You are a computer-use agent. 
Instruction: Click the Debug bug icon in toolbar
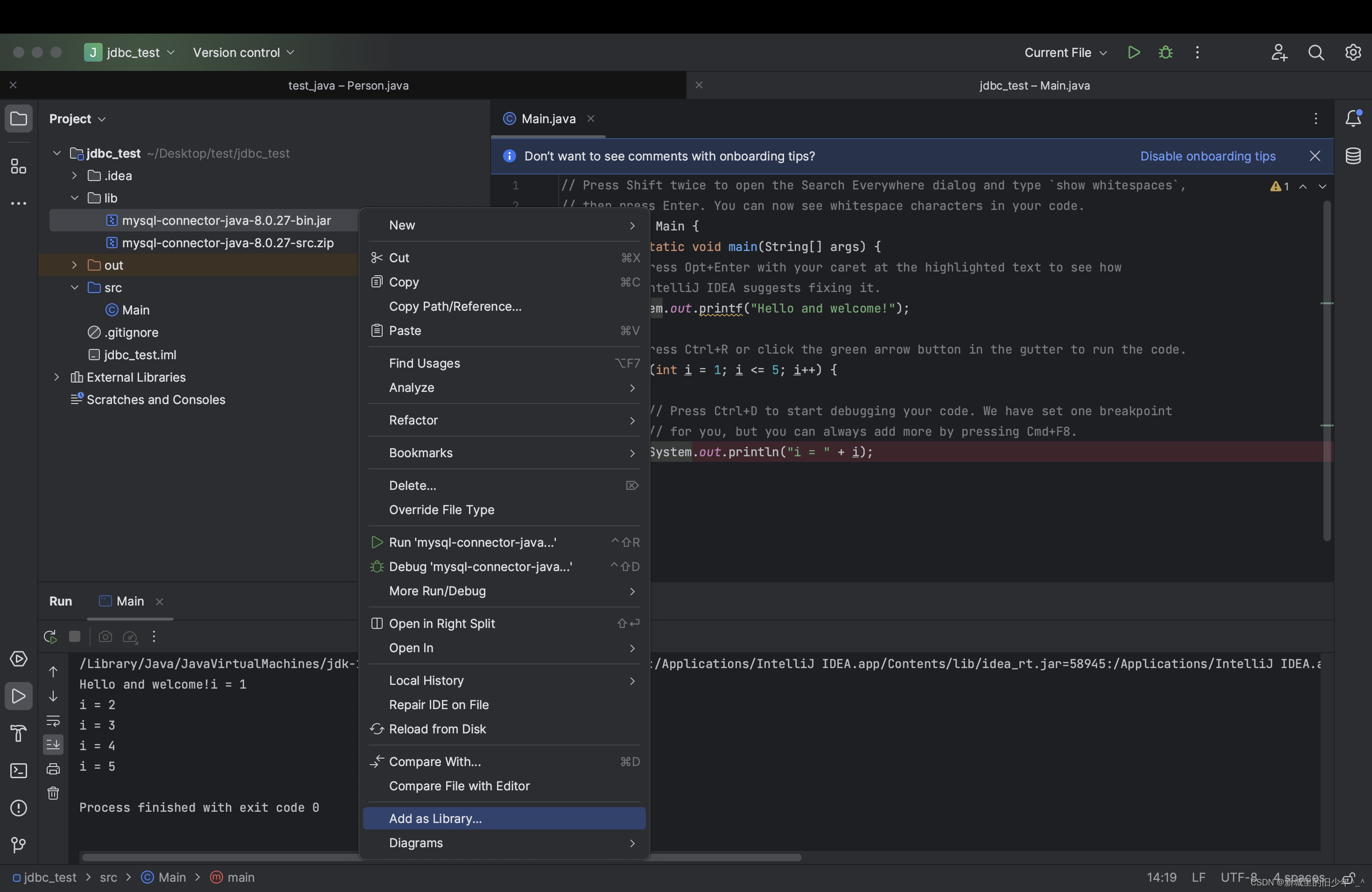(x=1165, y=52)
